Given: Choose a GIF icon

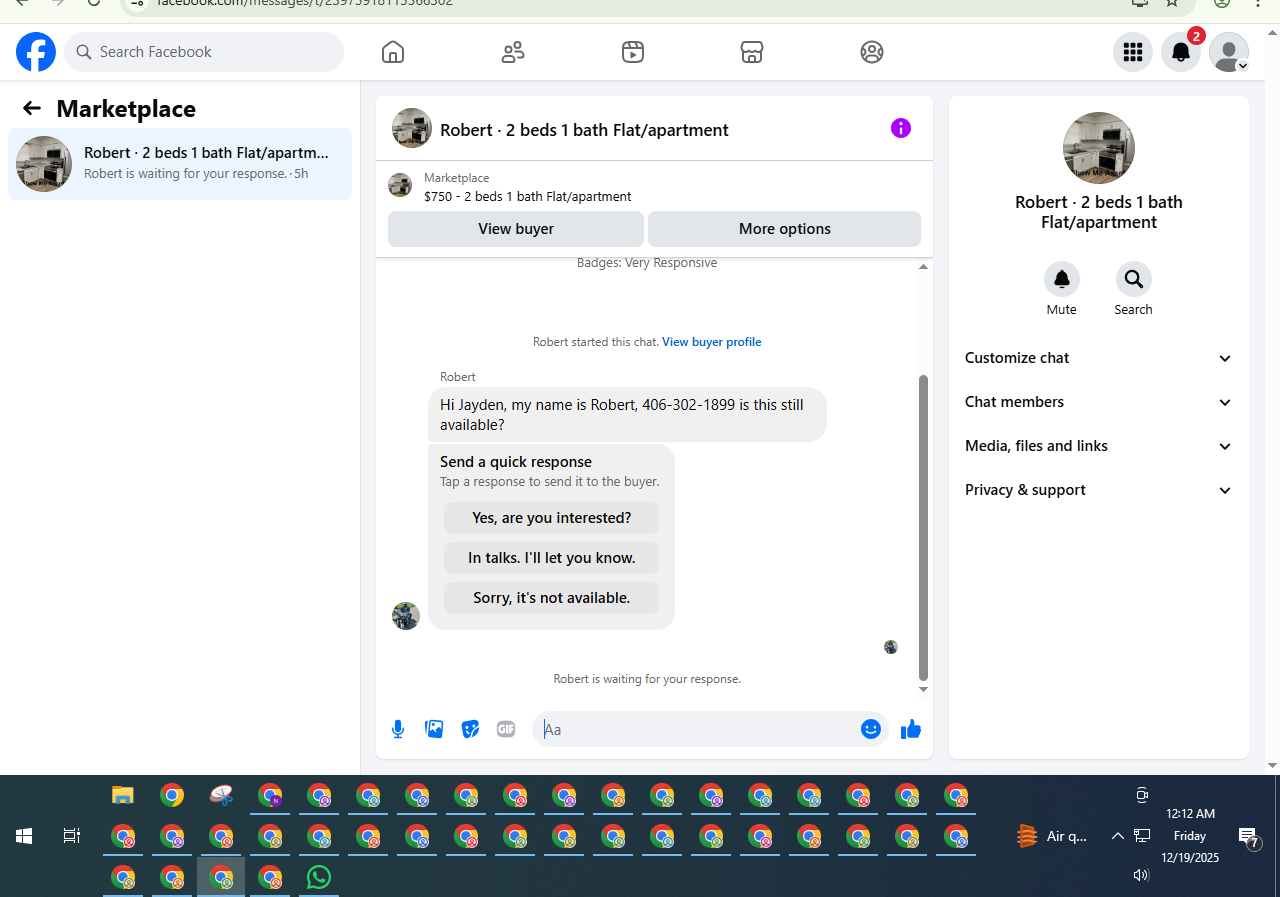Looking at the screenshot, I should click(x=506, y=729).
